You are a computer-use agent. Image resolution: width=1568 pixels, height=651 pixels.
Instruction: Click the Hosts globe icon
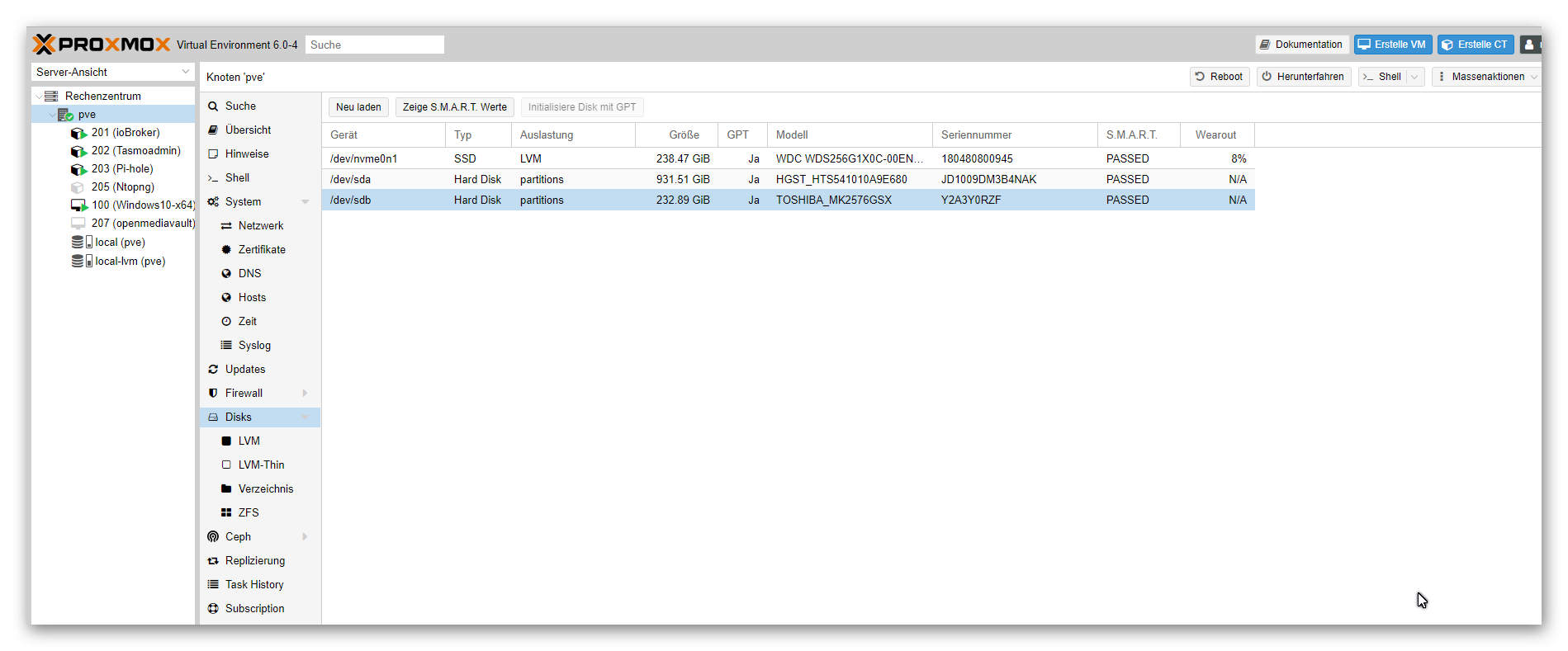click(226, 298)
